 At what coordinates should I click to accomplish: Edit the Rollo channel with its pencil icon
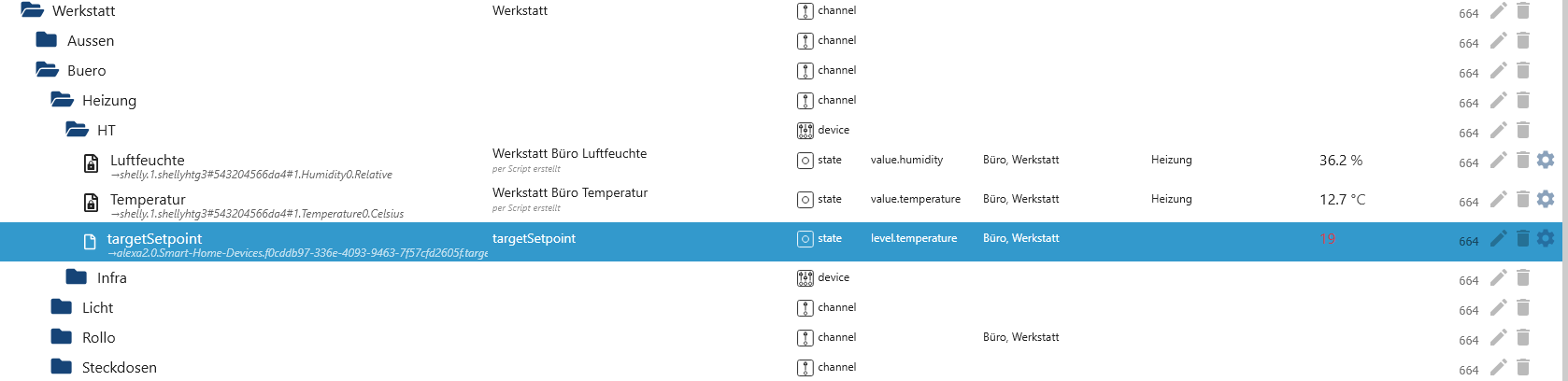click(1498, 338)
